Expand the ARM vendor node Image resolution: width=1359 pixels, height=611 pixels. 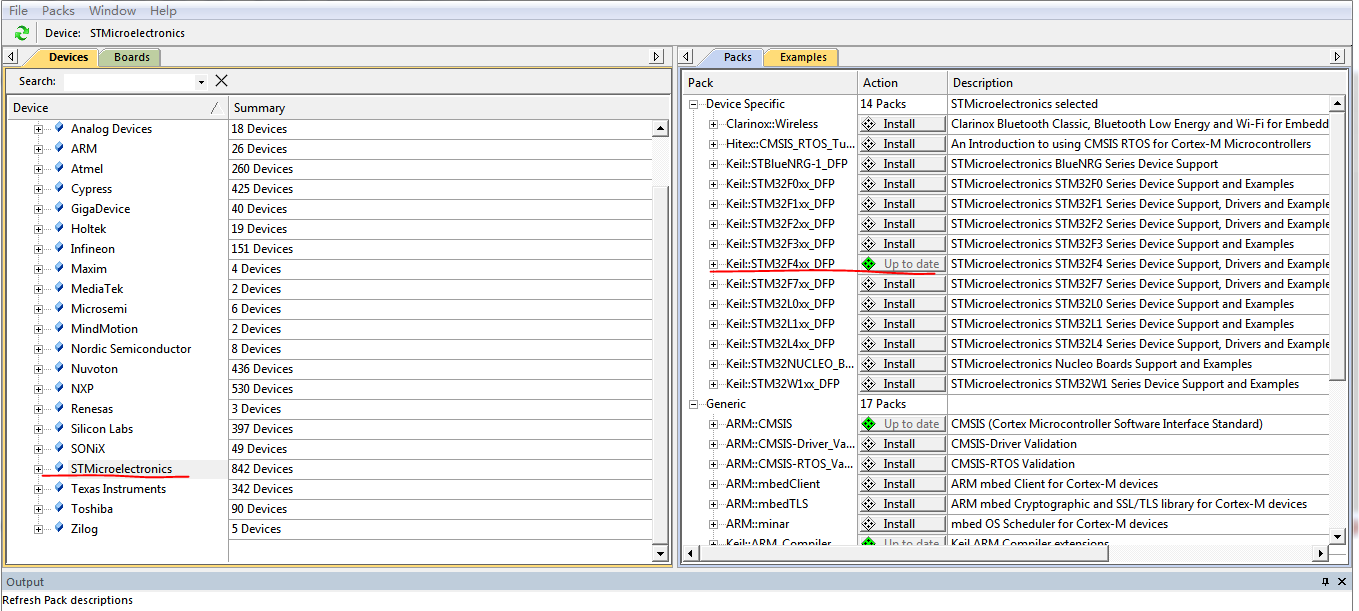click(x=39, y=149)
